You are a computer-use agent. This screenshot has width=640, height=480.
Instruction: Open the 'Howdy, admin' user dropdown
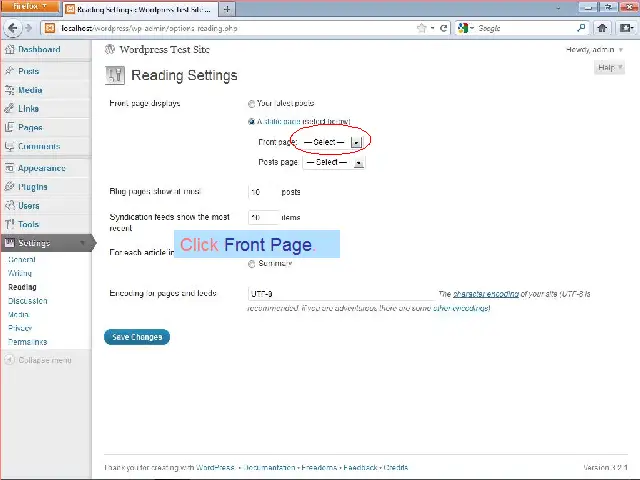[594, 49]
